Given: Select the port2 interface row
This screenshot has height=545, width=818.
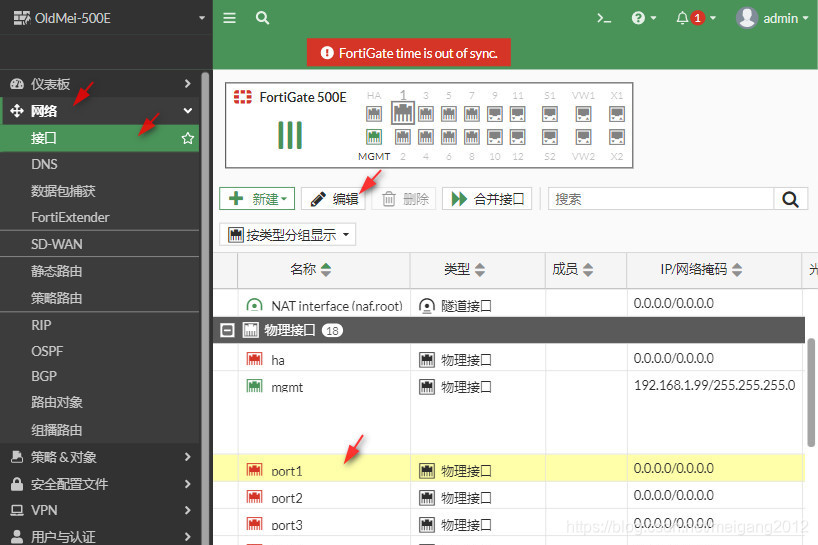Looking at the screenshot, I should (509, 495).
